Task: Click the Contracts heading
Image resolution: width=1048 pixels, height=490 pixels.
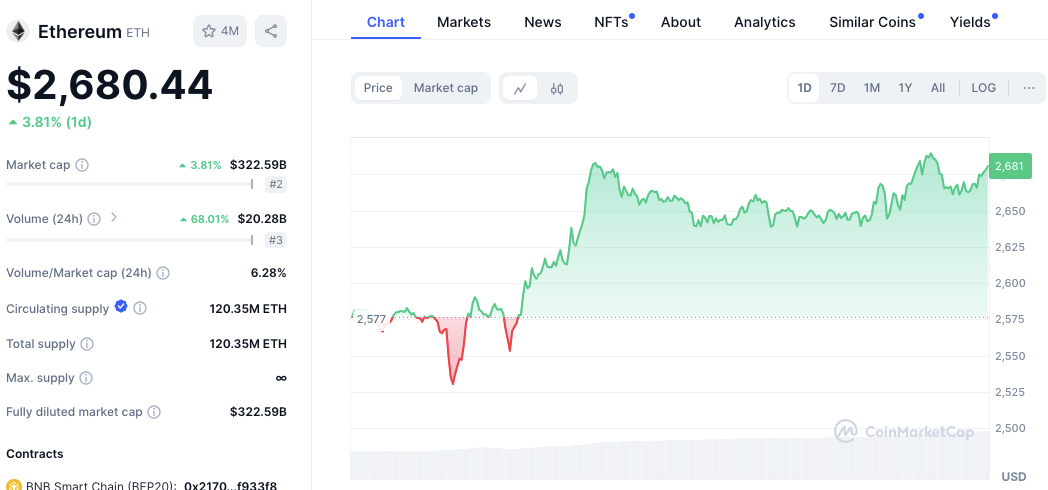Action: 35,454
